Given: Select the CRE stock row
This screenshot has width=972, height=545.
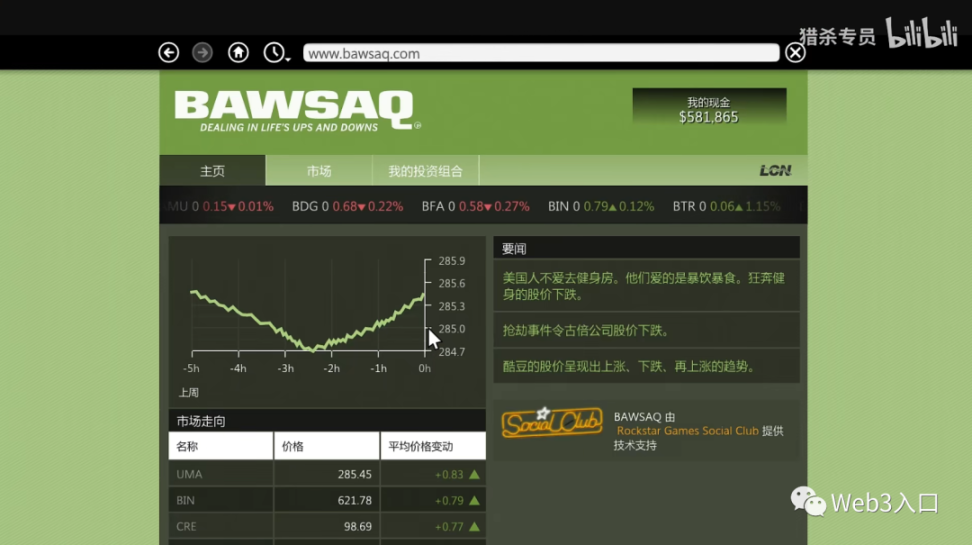Looking at the screenshot, I should coord(327,526).
